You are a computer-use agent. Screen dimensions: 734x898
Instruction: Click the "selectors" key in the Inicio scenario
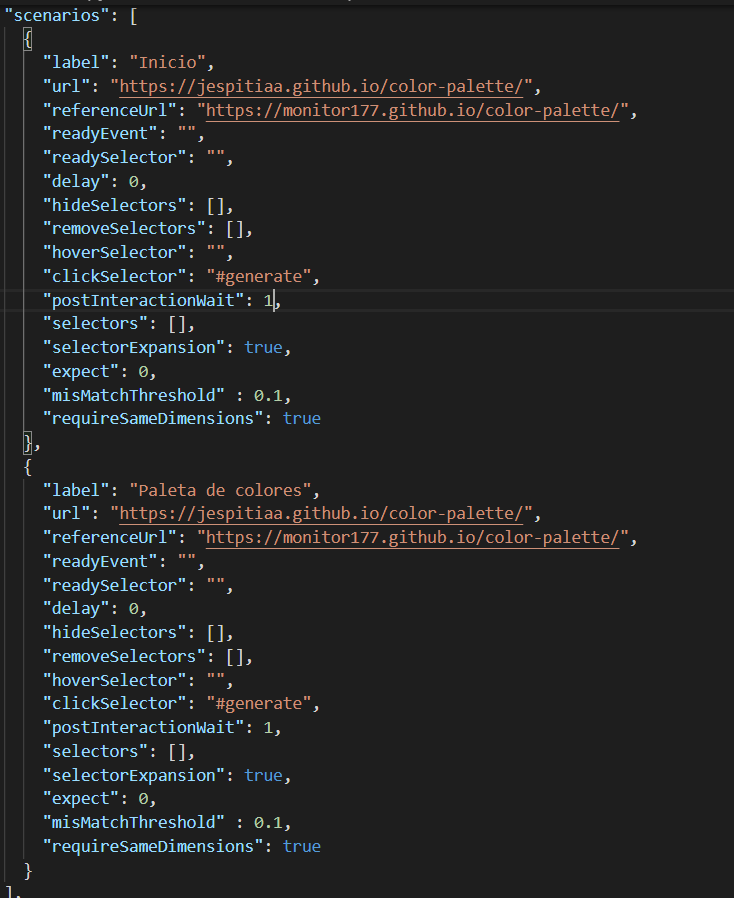click(95, 324)
